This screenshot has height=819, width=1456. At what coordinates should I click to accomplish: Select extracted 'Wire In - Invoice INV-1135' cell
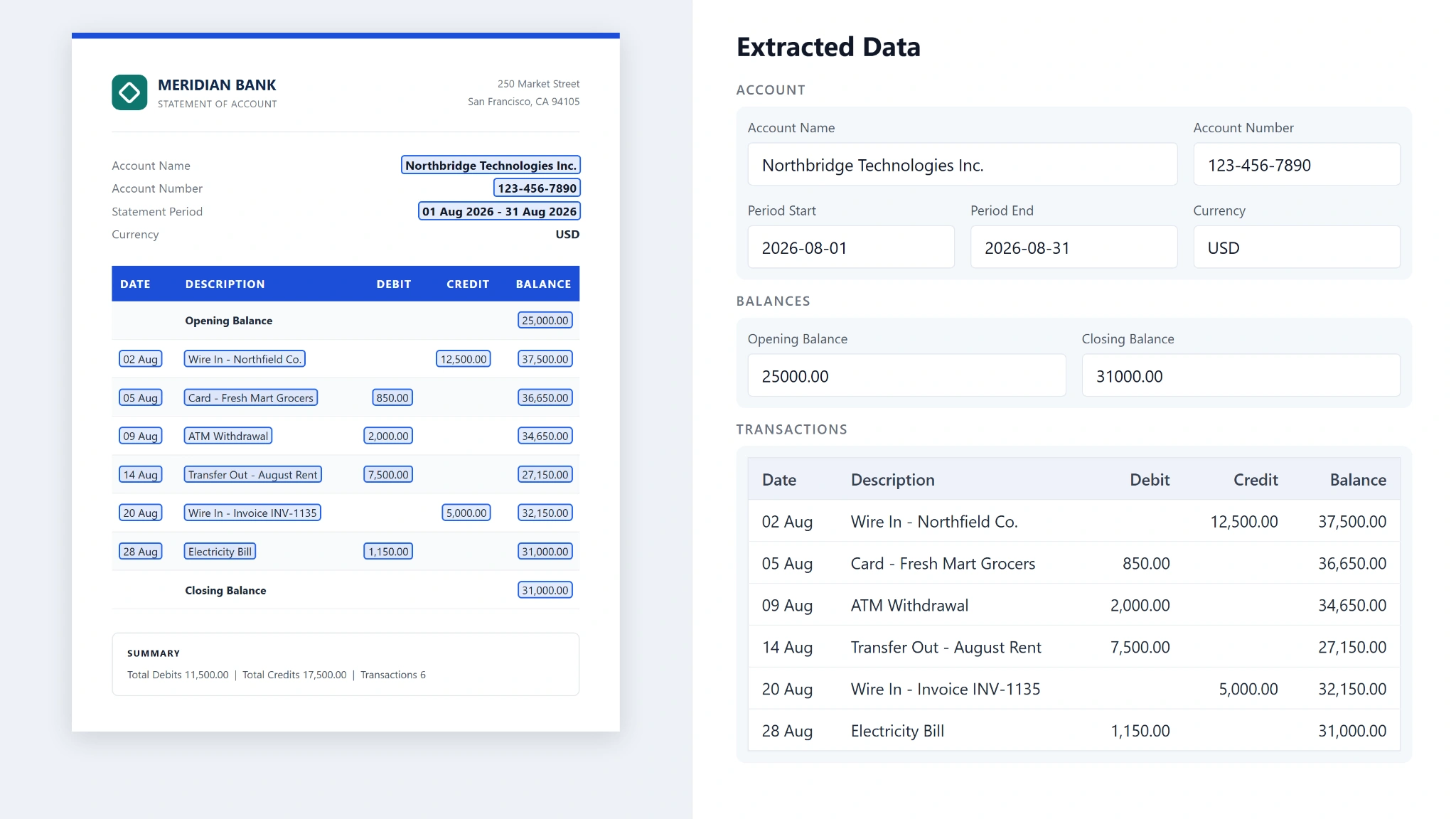(946, 689)
